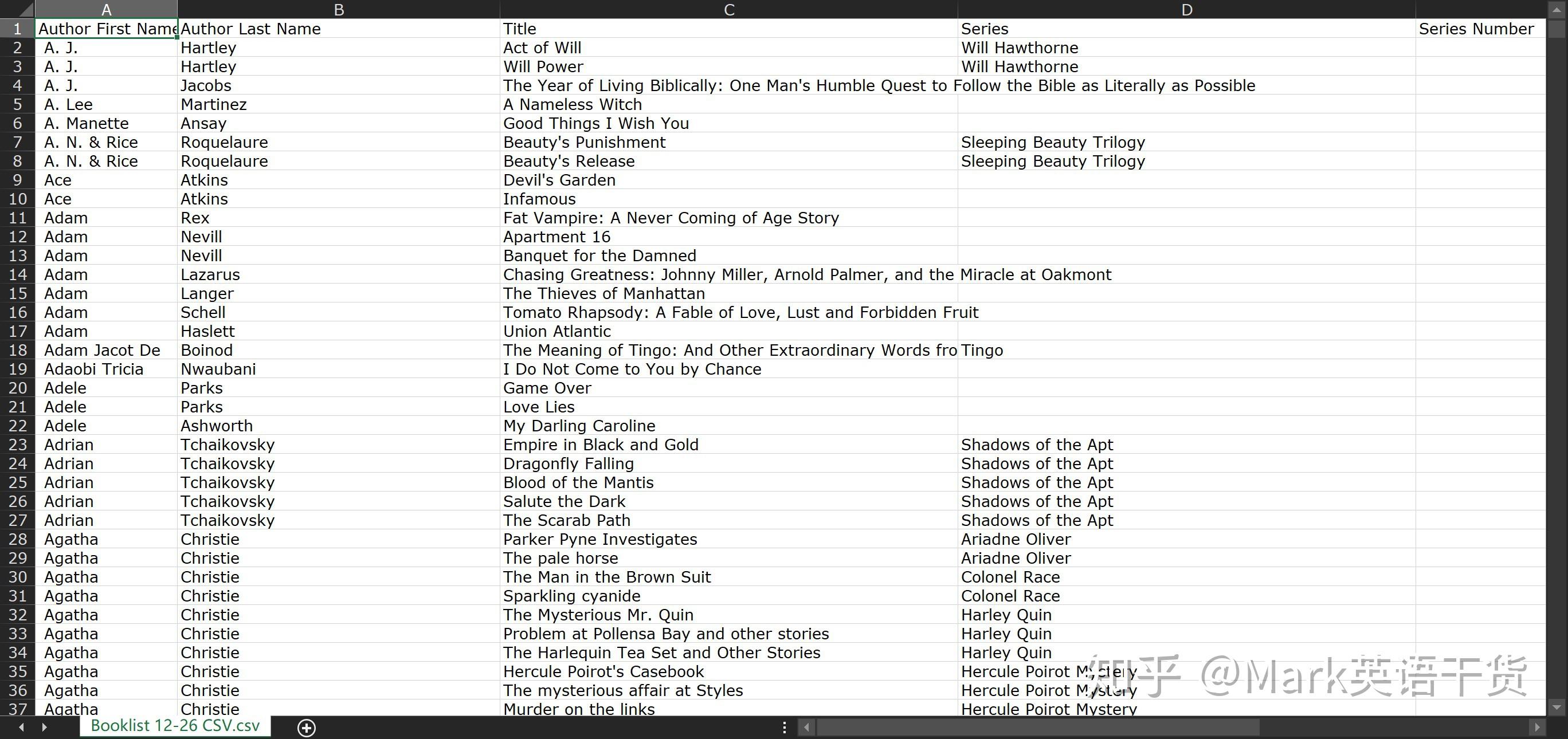1568x739 pixels.
Task: Click the horizontal scrollbar right arrow
Action: tap(1536, 727)
